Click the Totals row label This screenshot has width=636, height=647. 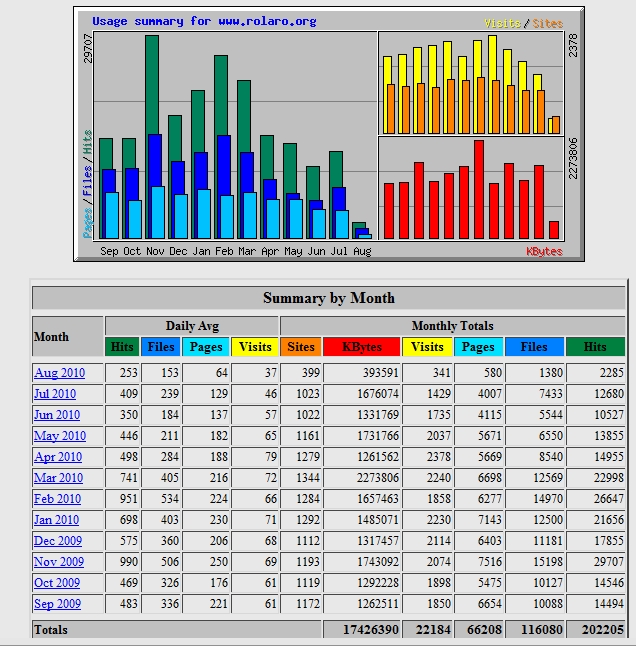coord(52,630)
